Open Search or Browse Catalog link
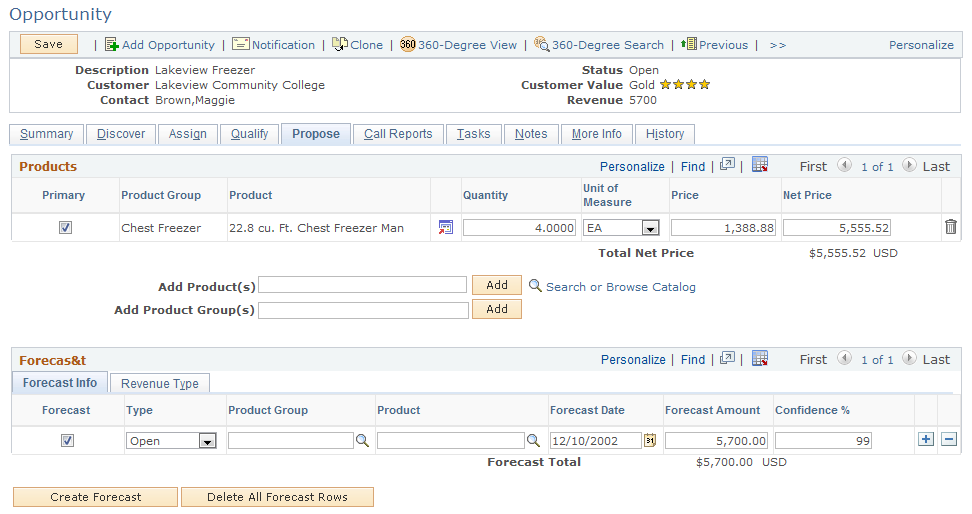Screen dimensions: 972x514 point(621,287)
